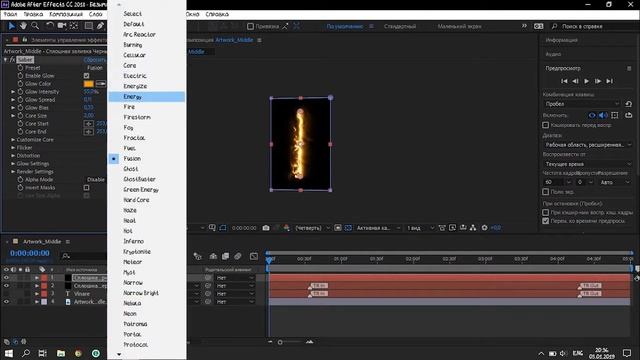Screen dimensions: 640x360
Task: Select the Rotation tool
Action: tap(49, 26)
